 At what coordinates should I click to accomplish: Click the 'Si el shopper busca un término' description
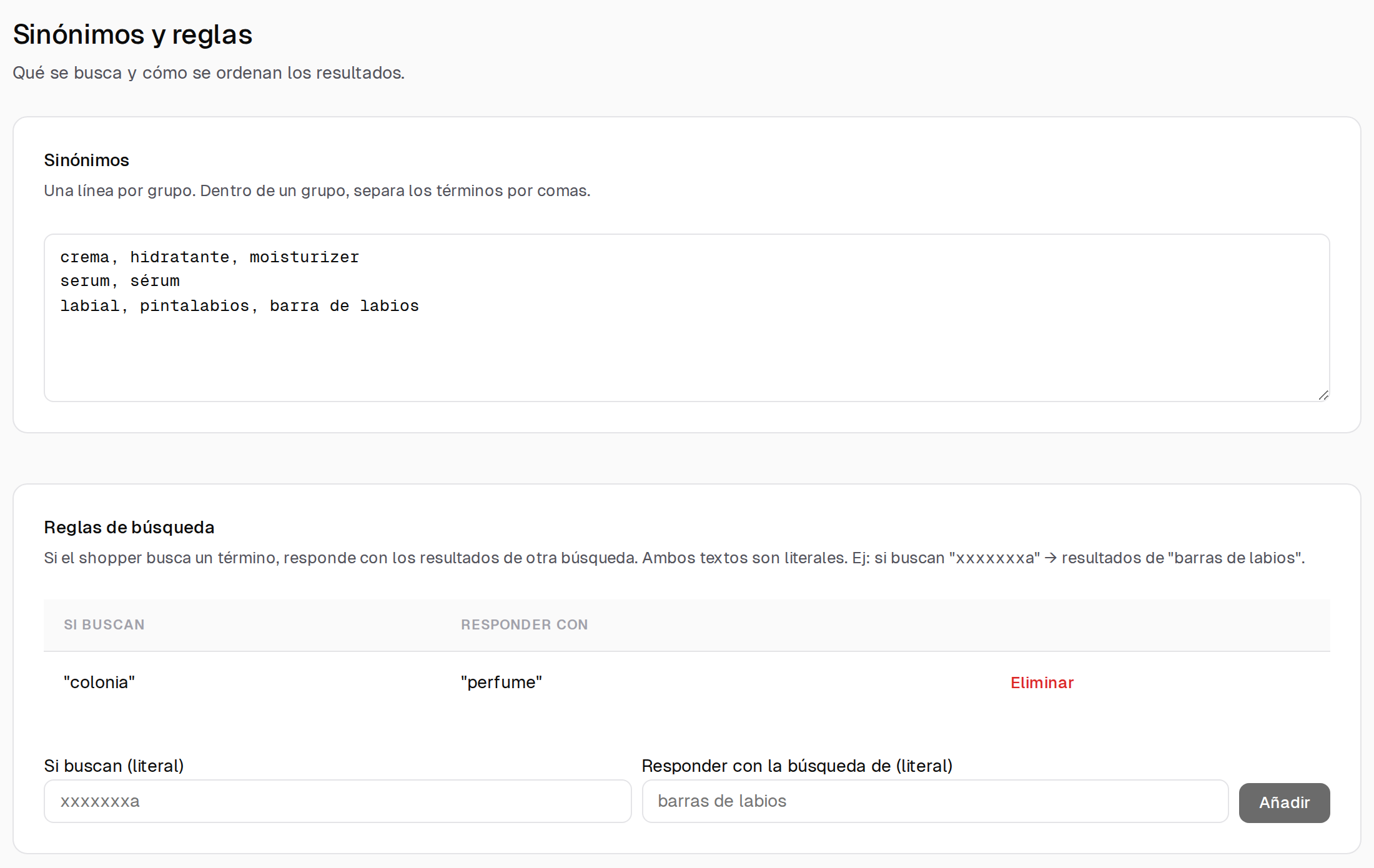point(675,558)
